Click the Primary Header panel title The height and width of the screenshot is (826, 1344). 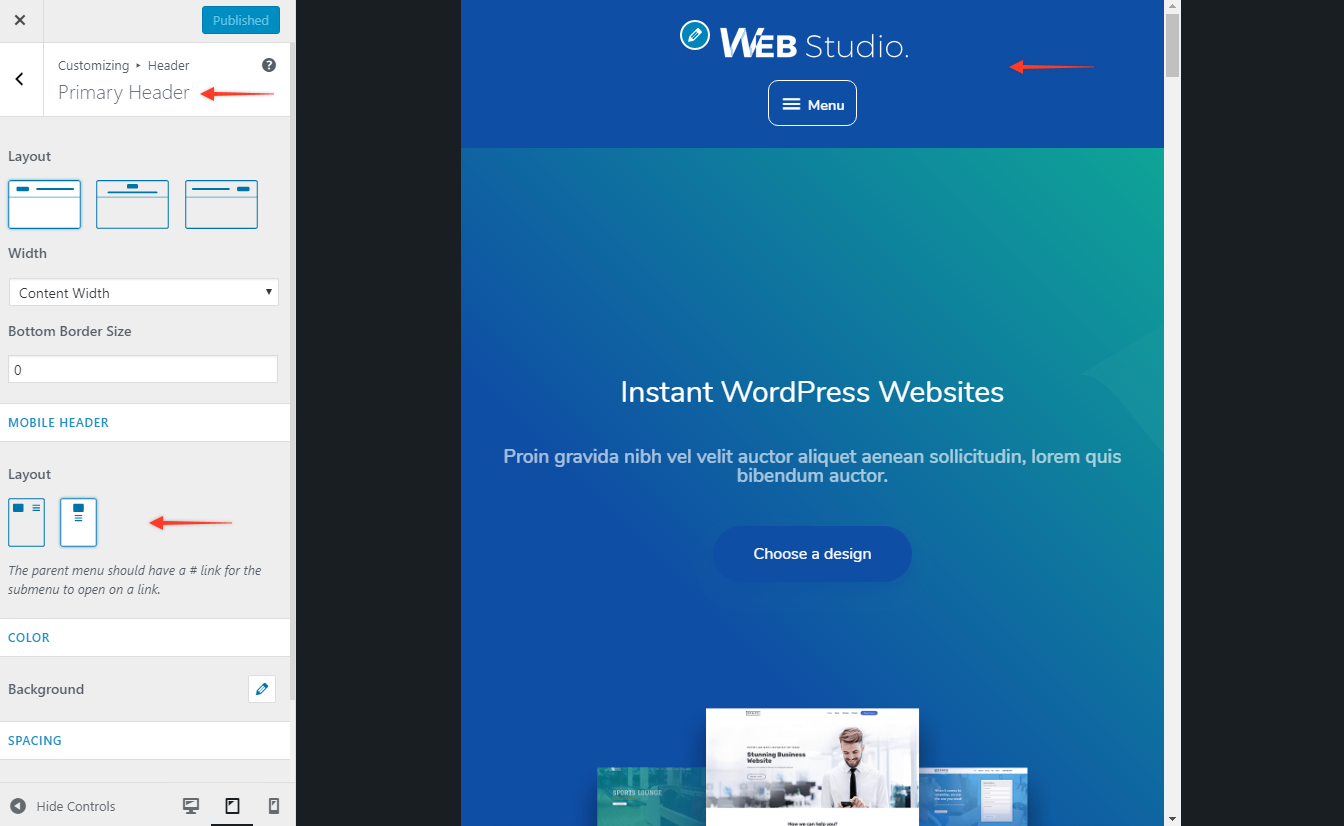coord(124,92)
